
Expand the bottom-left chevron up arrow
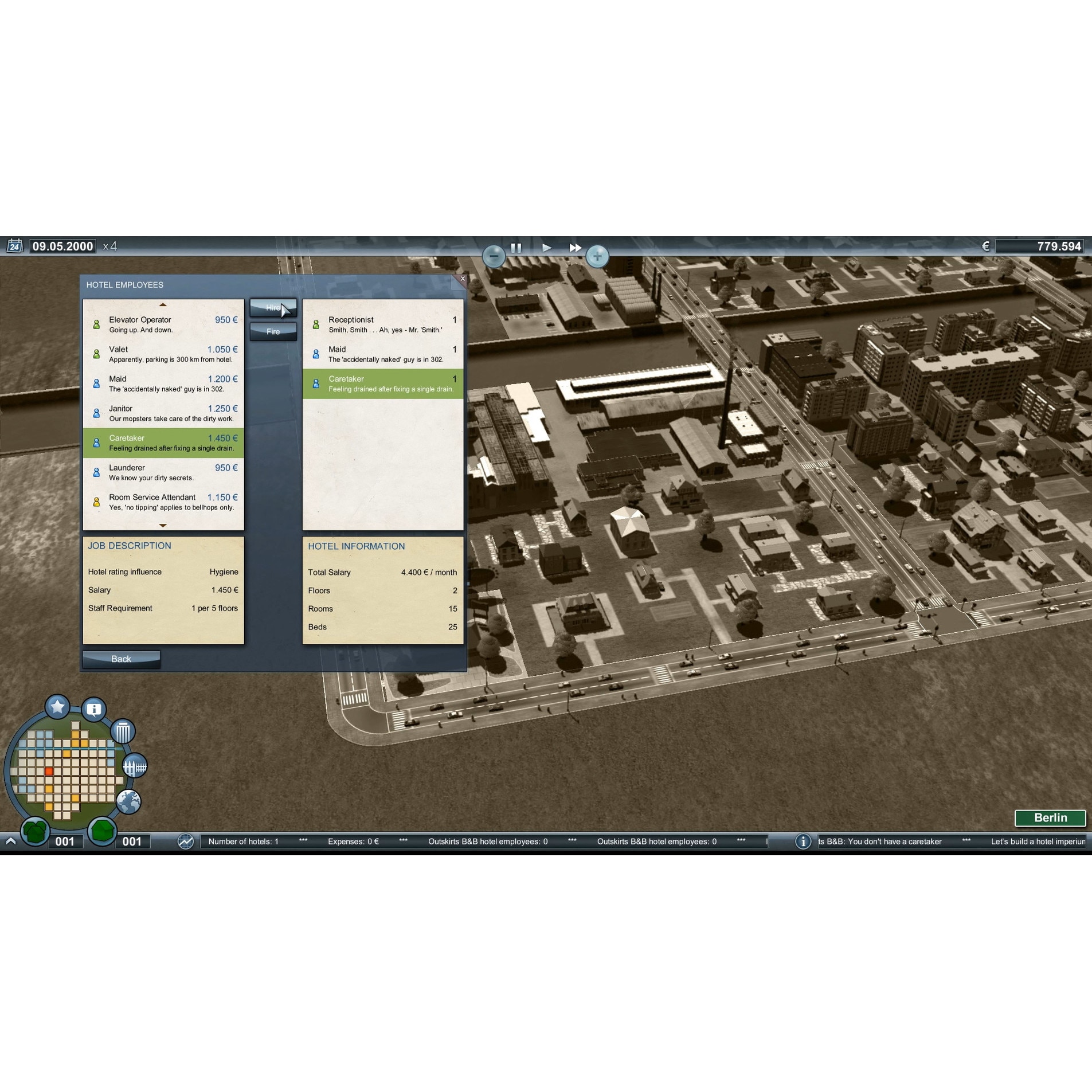click(10, 841)
